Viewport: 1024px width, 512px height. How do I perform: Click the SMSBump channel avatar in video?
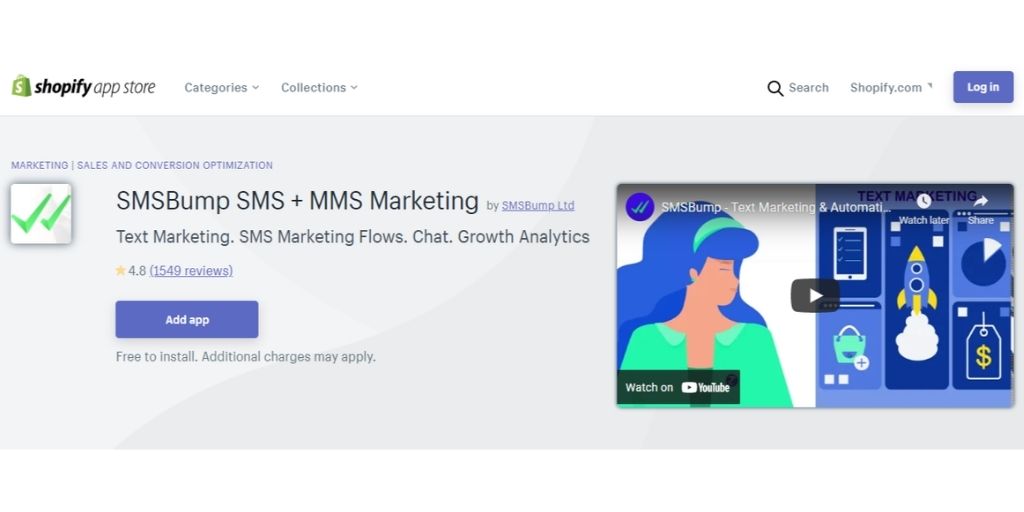[639, 207]
